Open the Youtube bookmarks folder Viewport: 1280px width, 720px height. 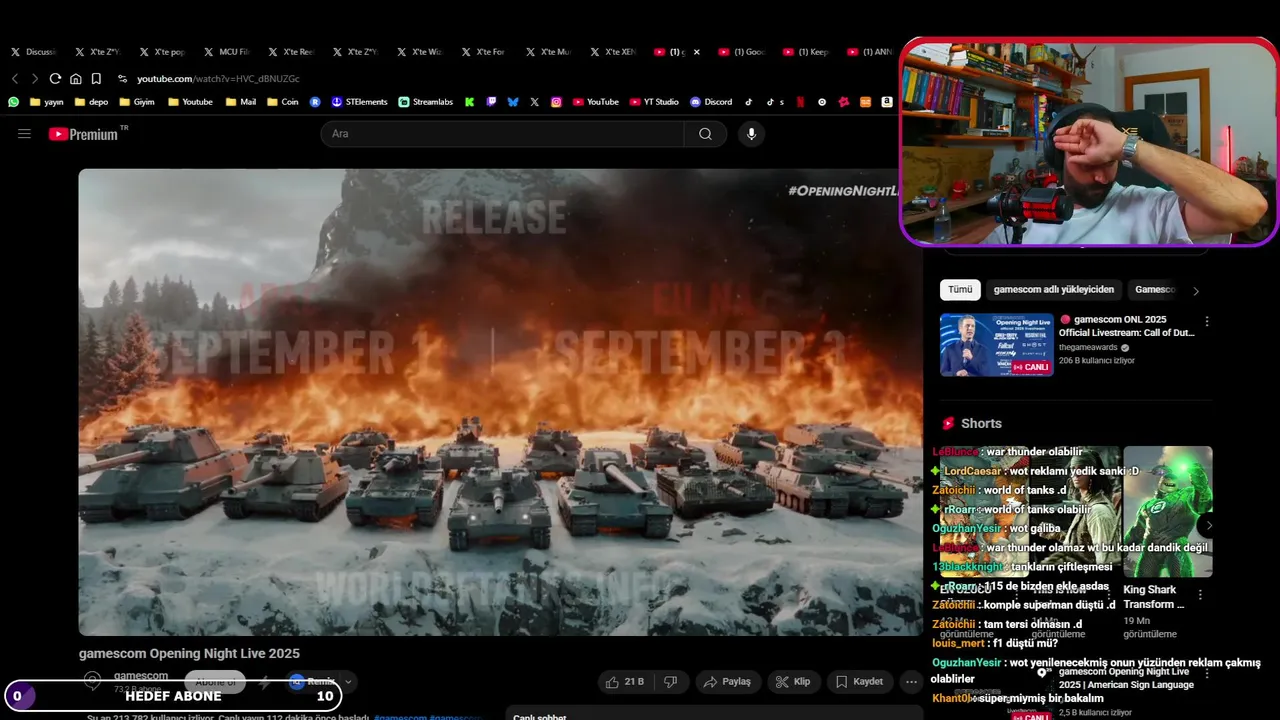[x=190, y=102]
